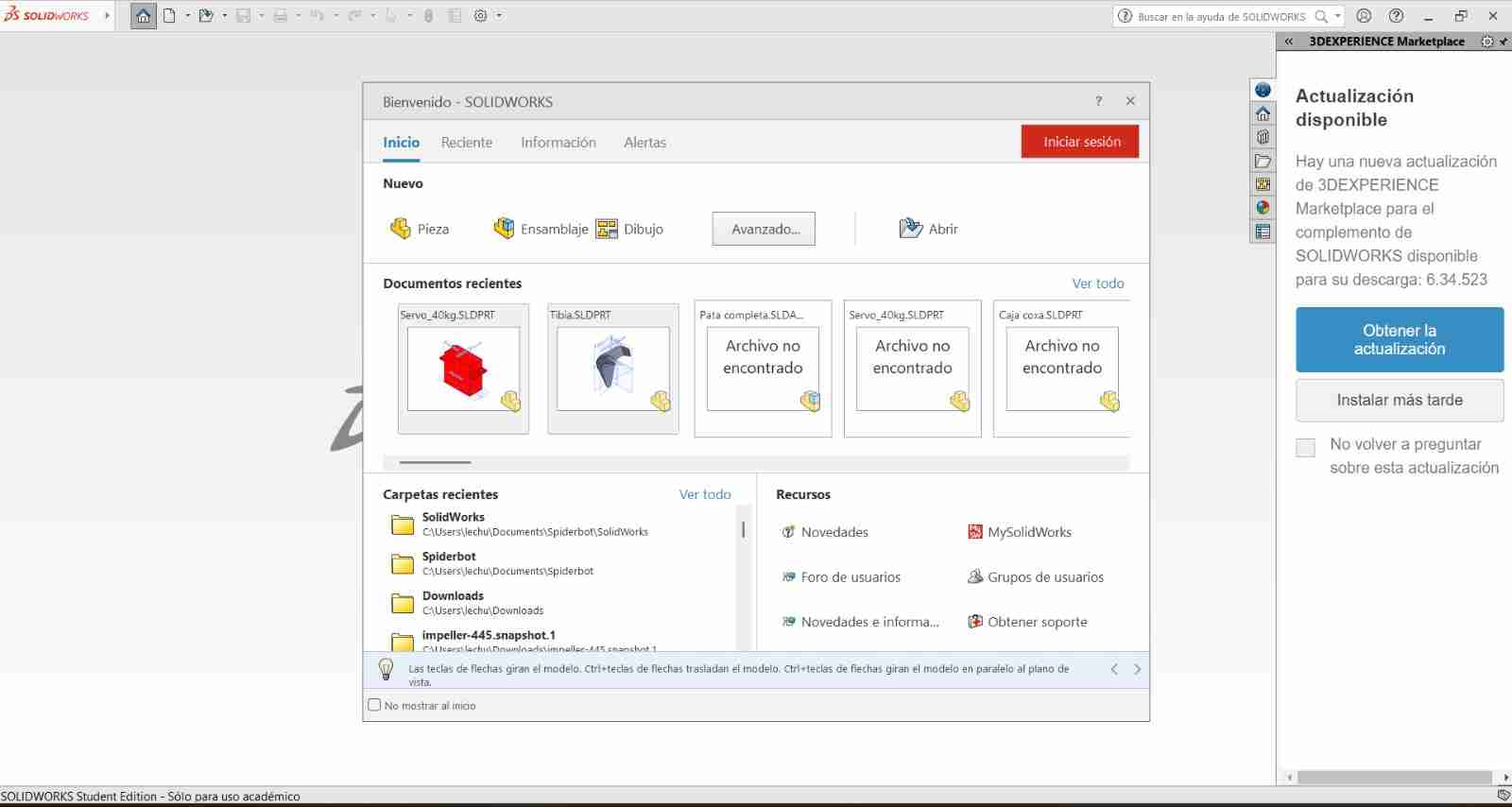Image resolution: width=1512 pixels, height=807 pixels.
Task: Click the recent folders vertical scrollbar
Action: [x=744, y=529]
